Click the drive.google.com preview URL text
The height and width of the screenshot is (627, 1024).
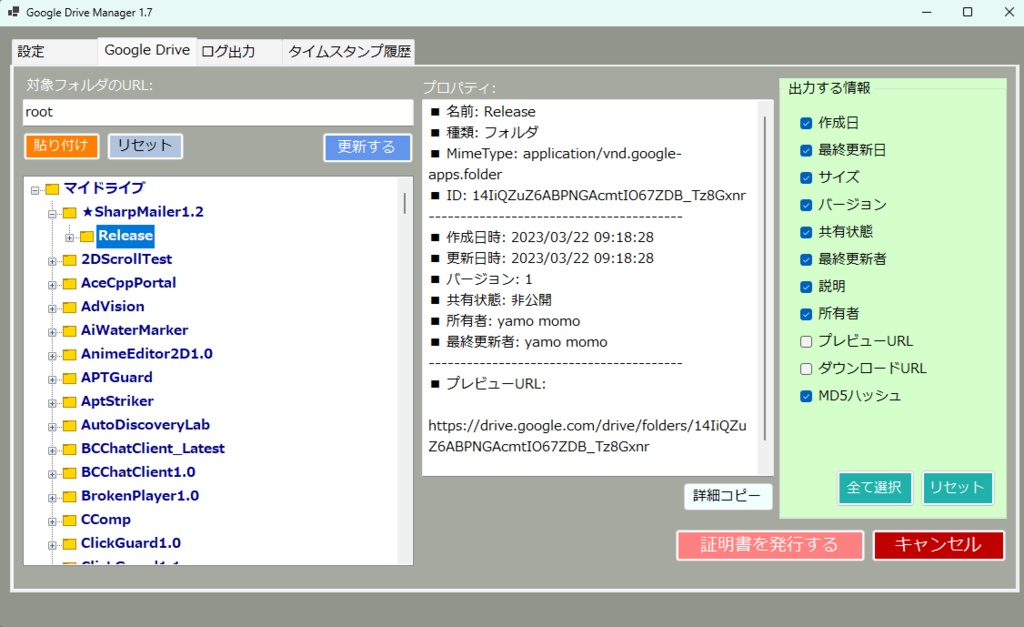pyautogui.click(x=587, y=436)
